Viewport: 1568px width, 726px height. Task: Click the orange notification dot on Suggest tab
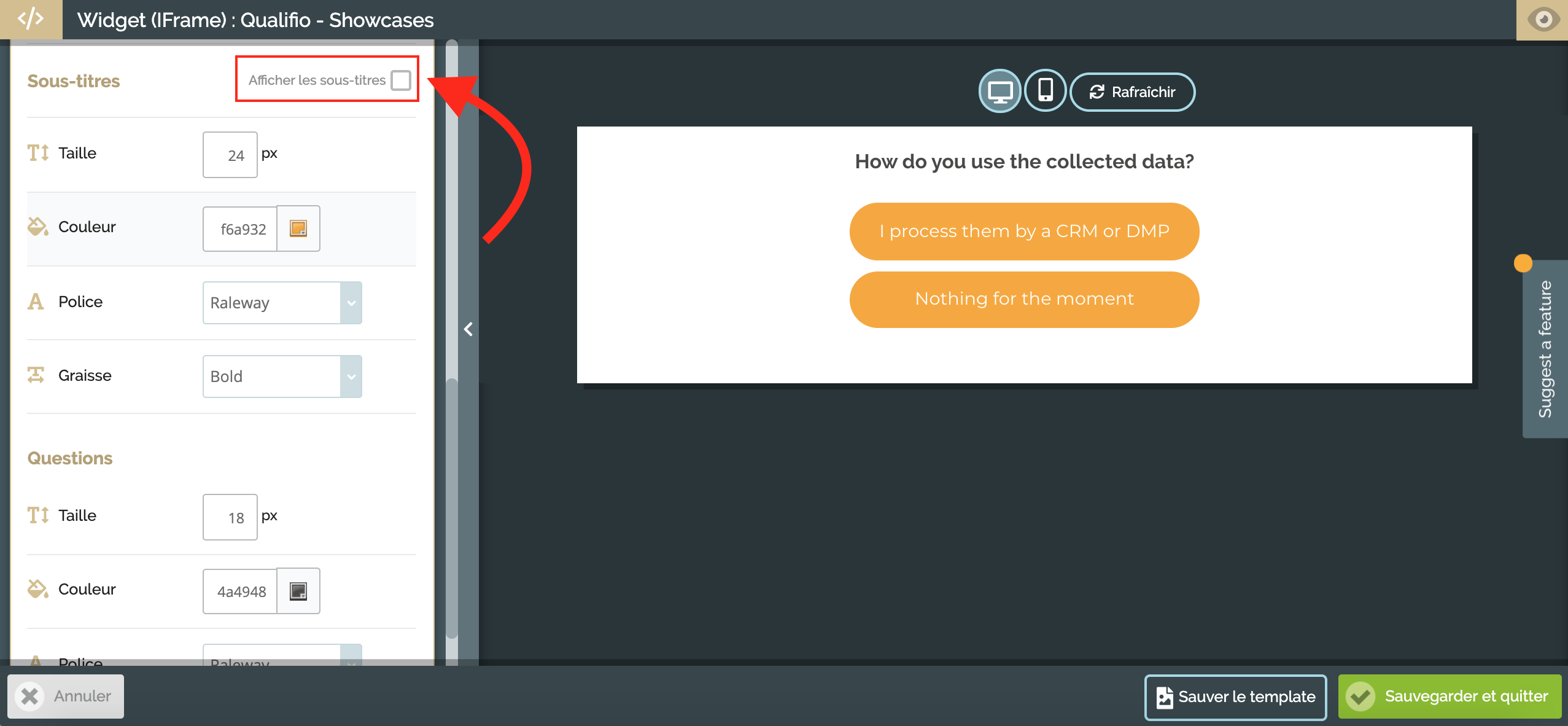click(1523, 263)
